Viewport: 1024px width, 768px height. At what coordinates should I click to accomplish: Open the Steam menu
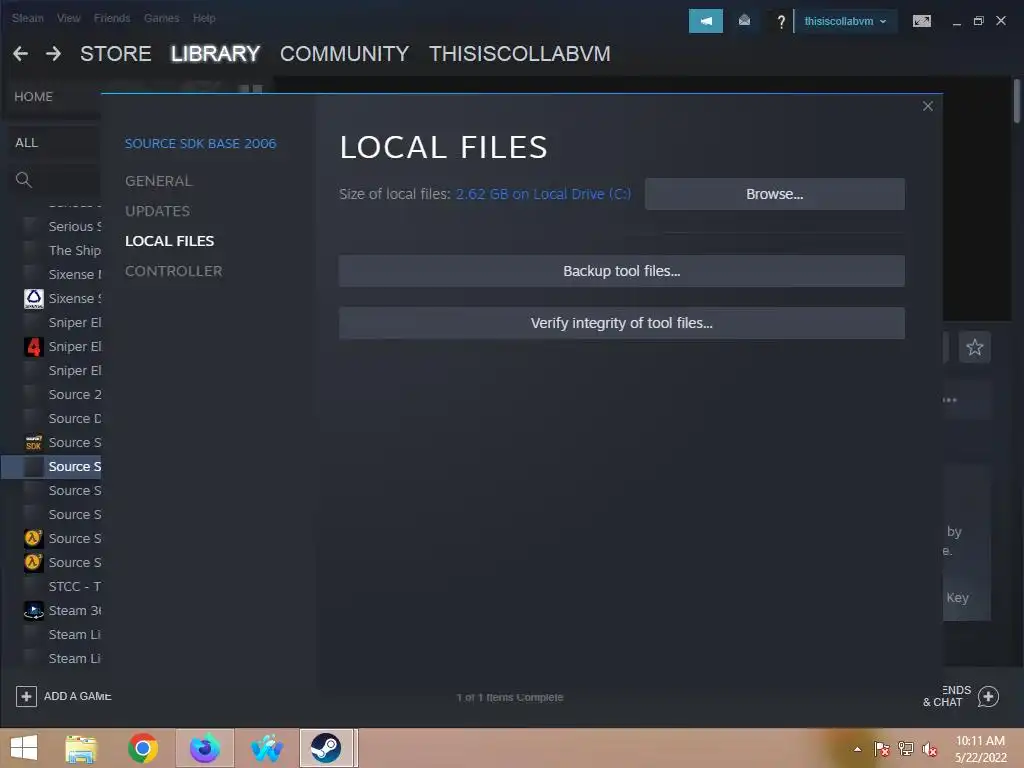[x=27, y=18]
